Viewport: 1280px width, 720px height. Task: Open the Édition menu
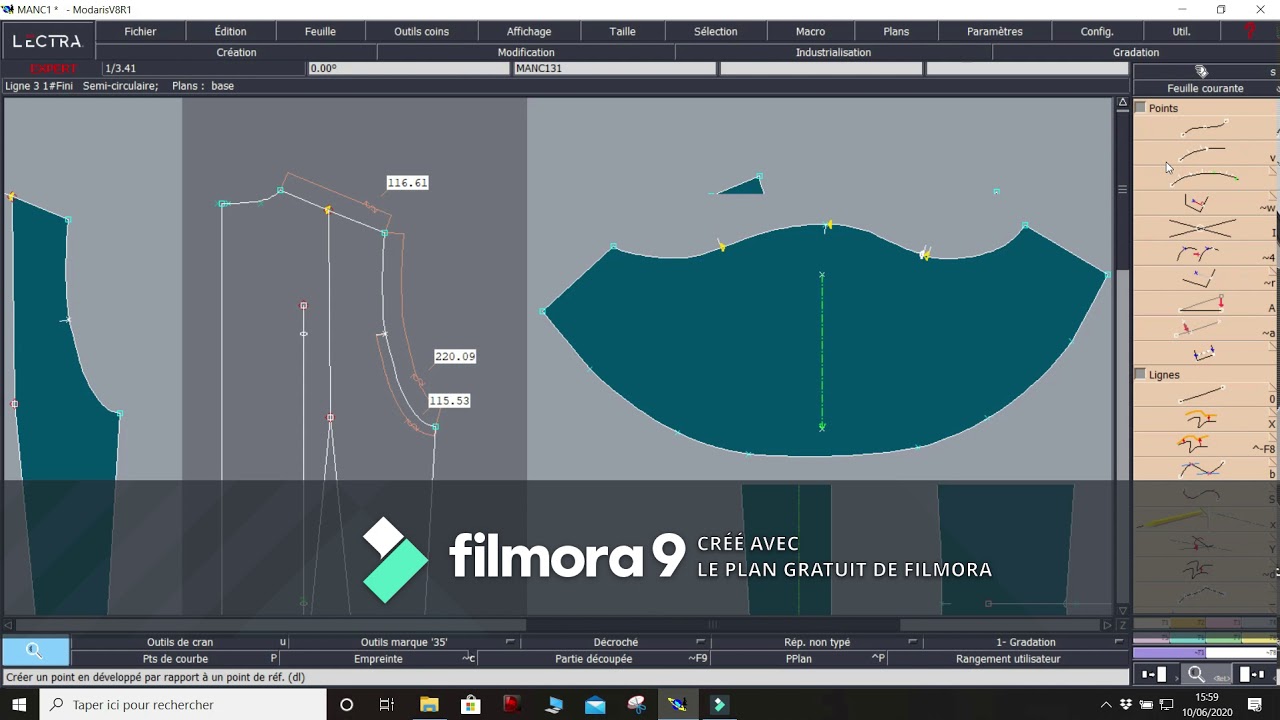coord(231,32)
